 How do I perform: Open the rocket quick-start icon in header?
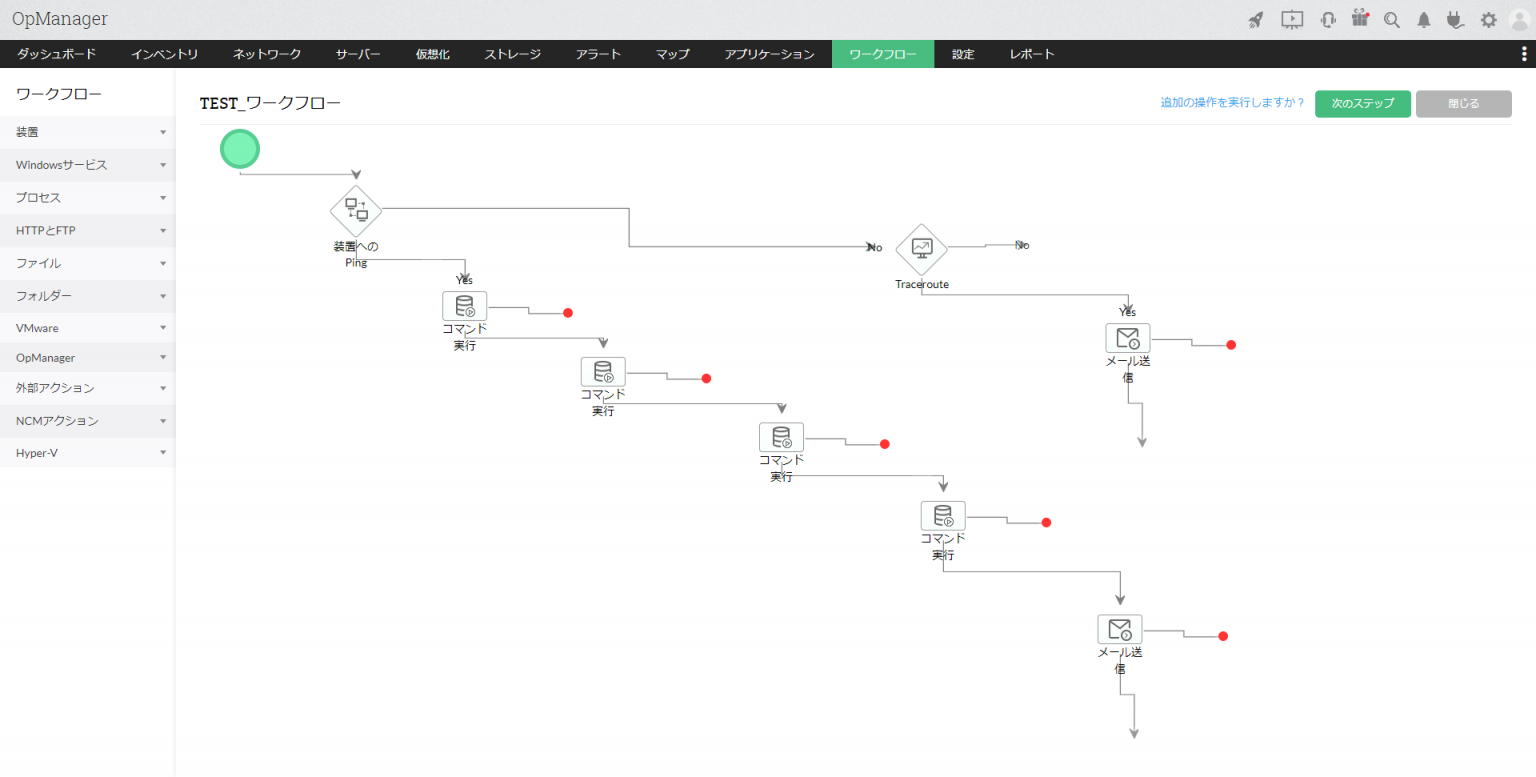point(1257,19)
